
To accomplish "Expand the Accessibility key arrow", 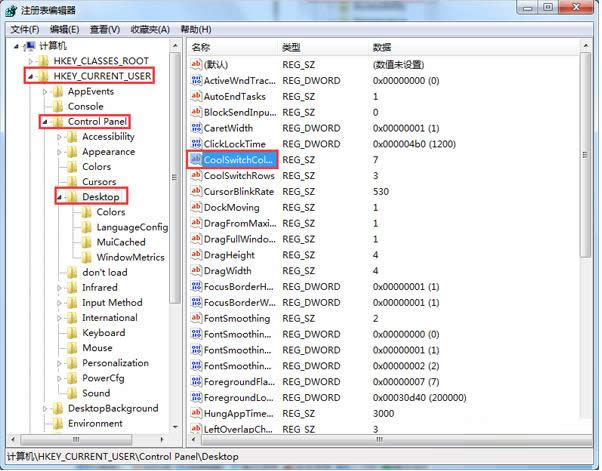I will pos(59,137).
